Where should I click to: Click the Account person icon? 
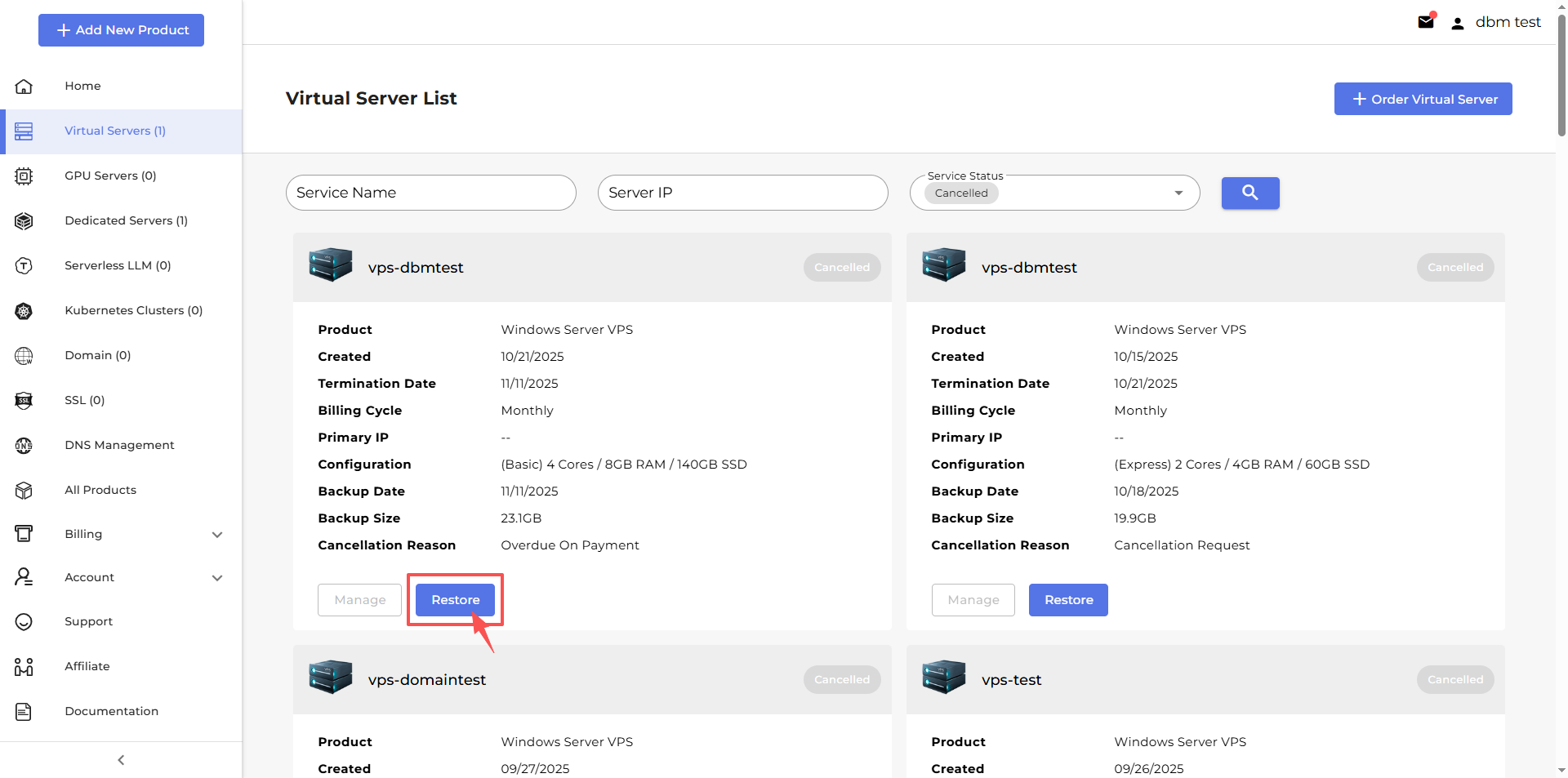(x=24, y=577)
